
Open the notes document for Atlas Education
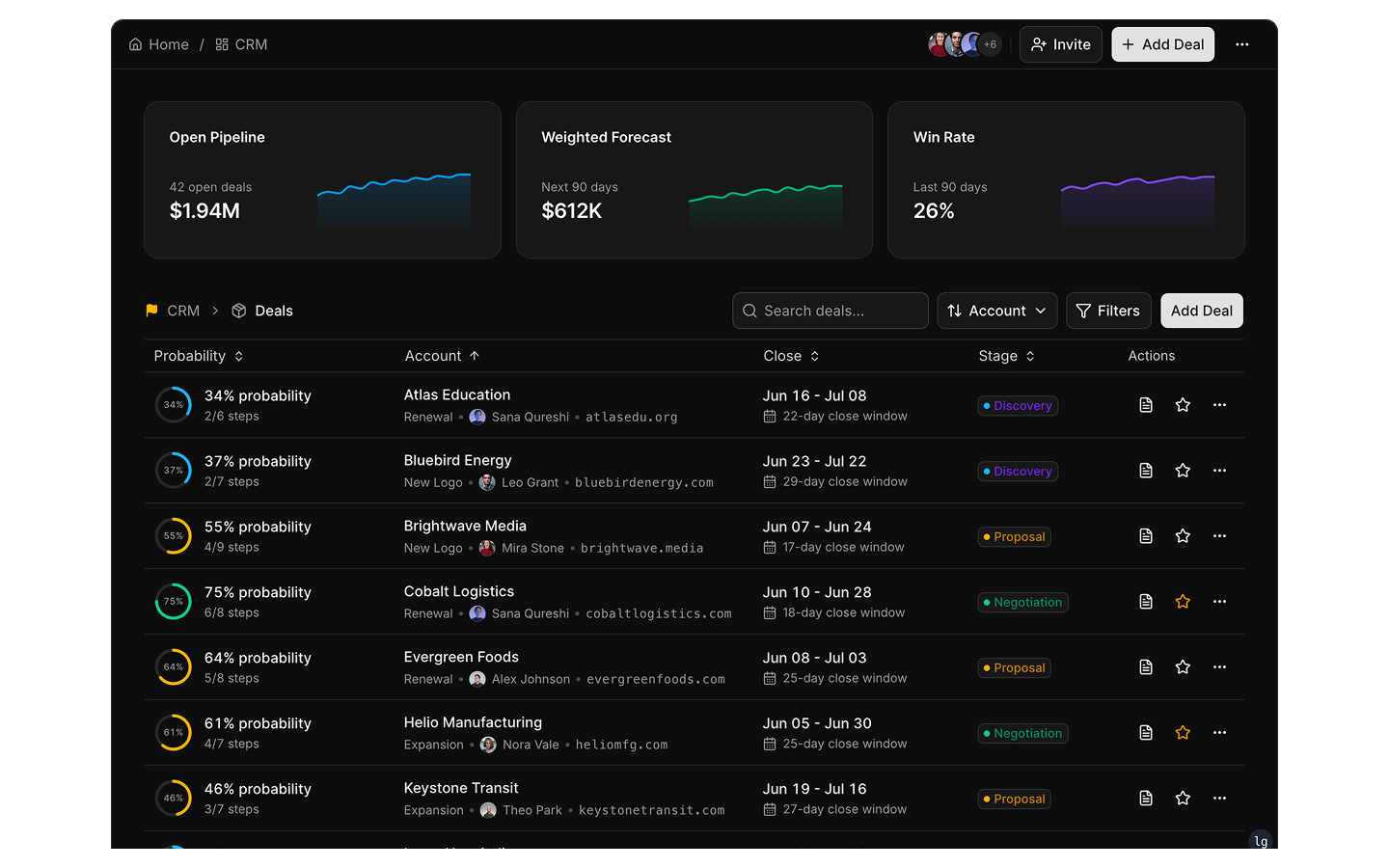[x=1146, y=405]
